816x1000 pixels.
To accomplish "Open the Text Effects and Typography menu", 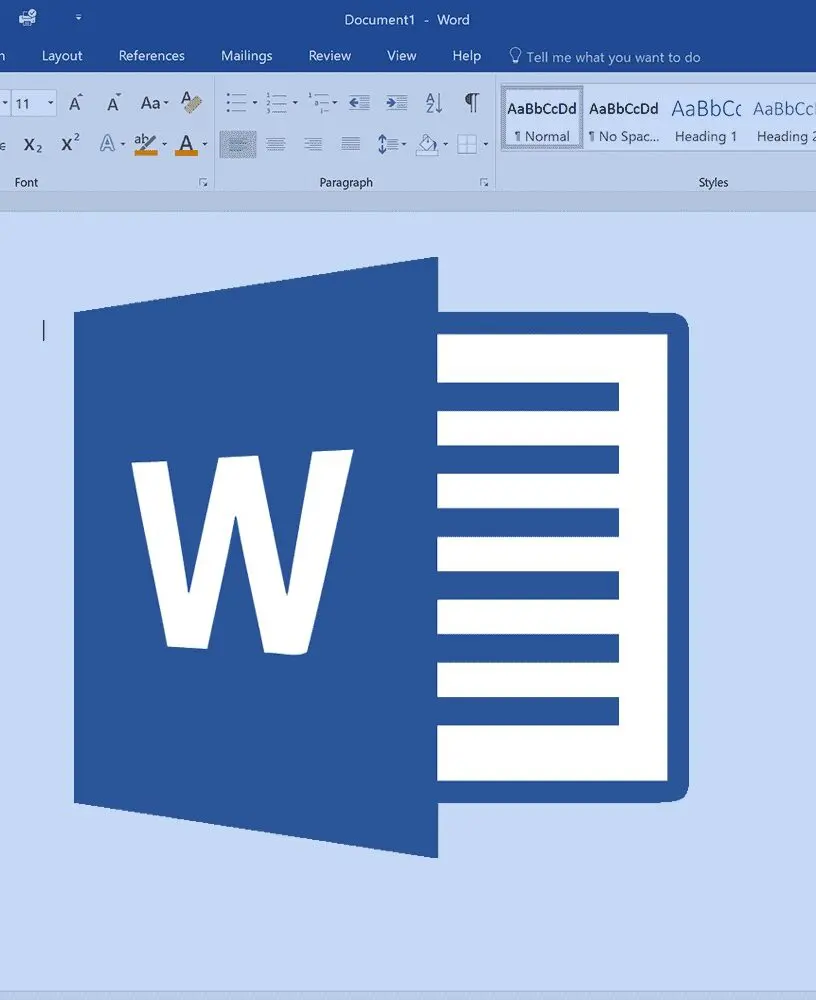I will click(111, 143).
